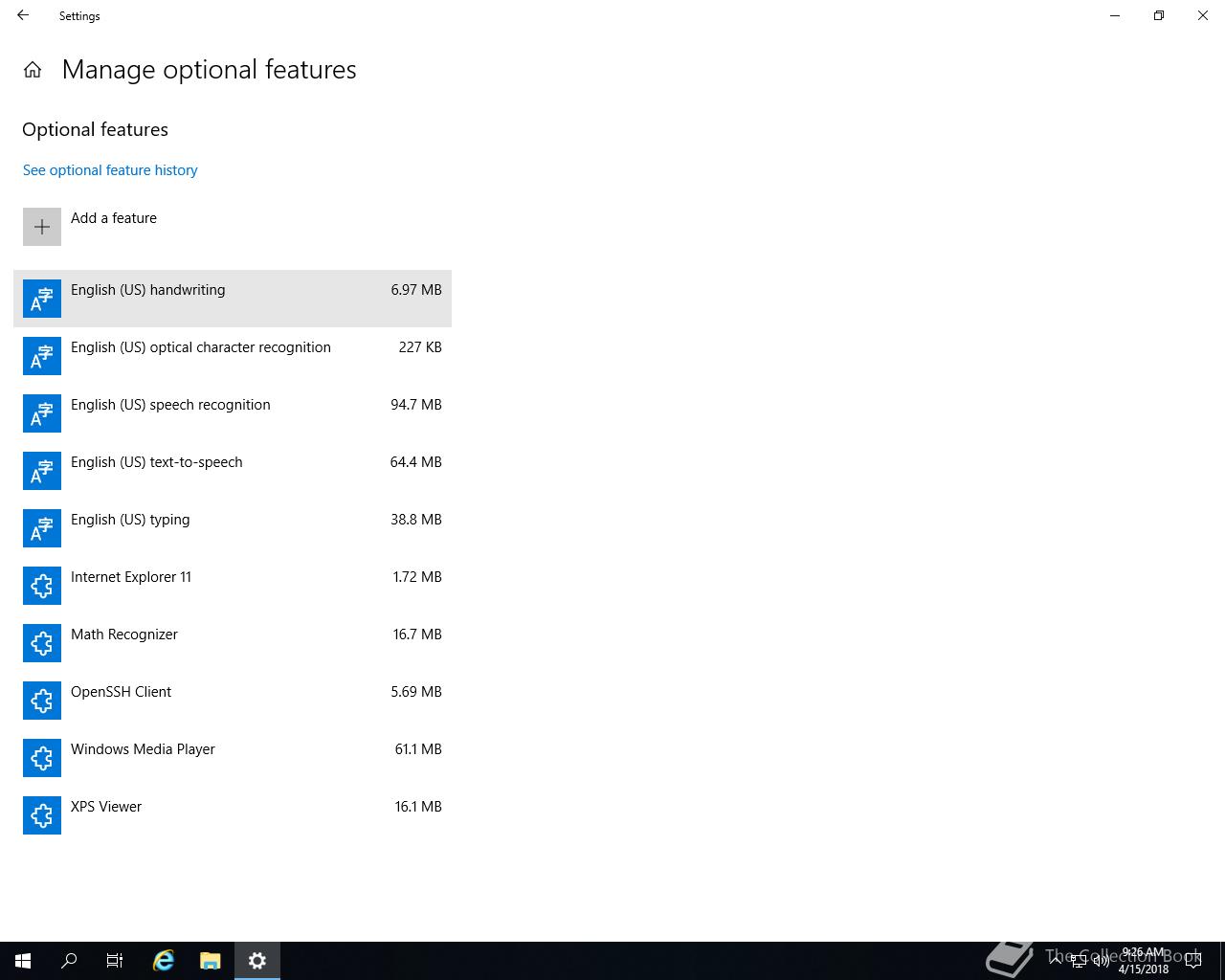Click the 38.8 MB size value
This screenshot has width=1225, height=980.
[416, 520]
